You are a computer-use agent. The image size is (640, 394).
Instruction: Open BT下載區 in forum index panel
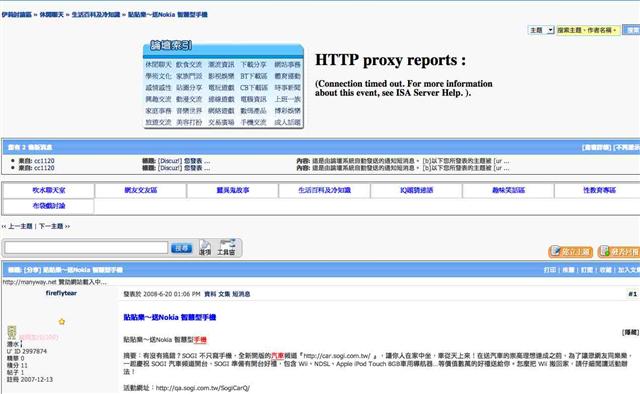tap(253, 76)
